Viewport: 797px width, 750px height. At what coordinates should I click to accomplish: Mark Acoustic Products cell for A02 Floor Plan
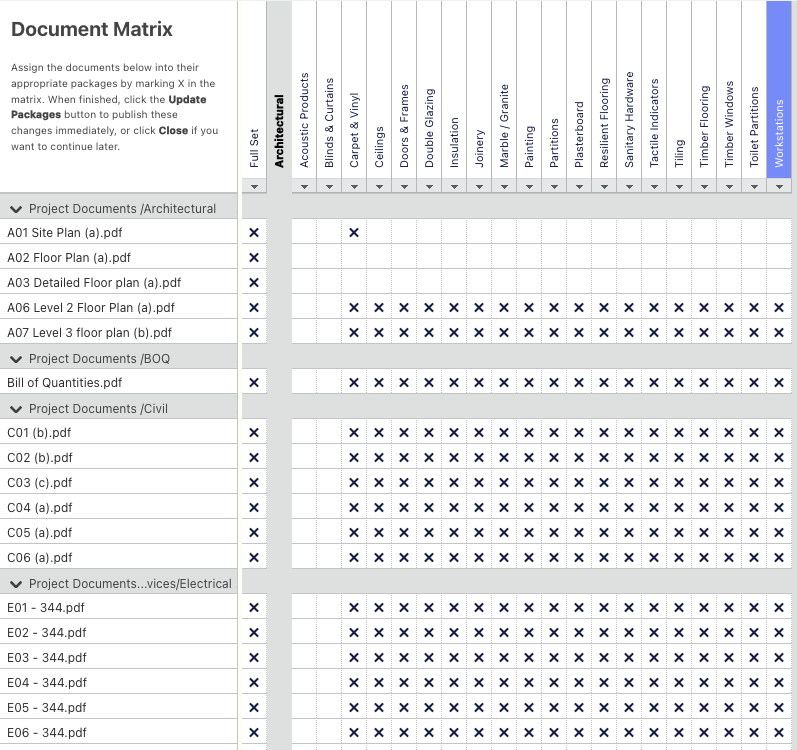pyautogui.click(x=304, y=258)
